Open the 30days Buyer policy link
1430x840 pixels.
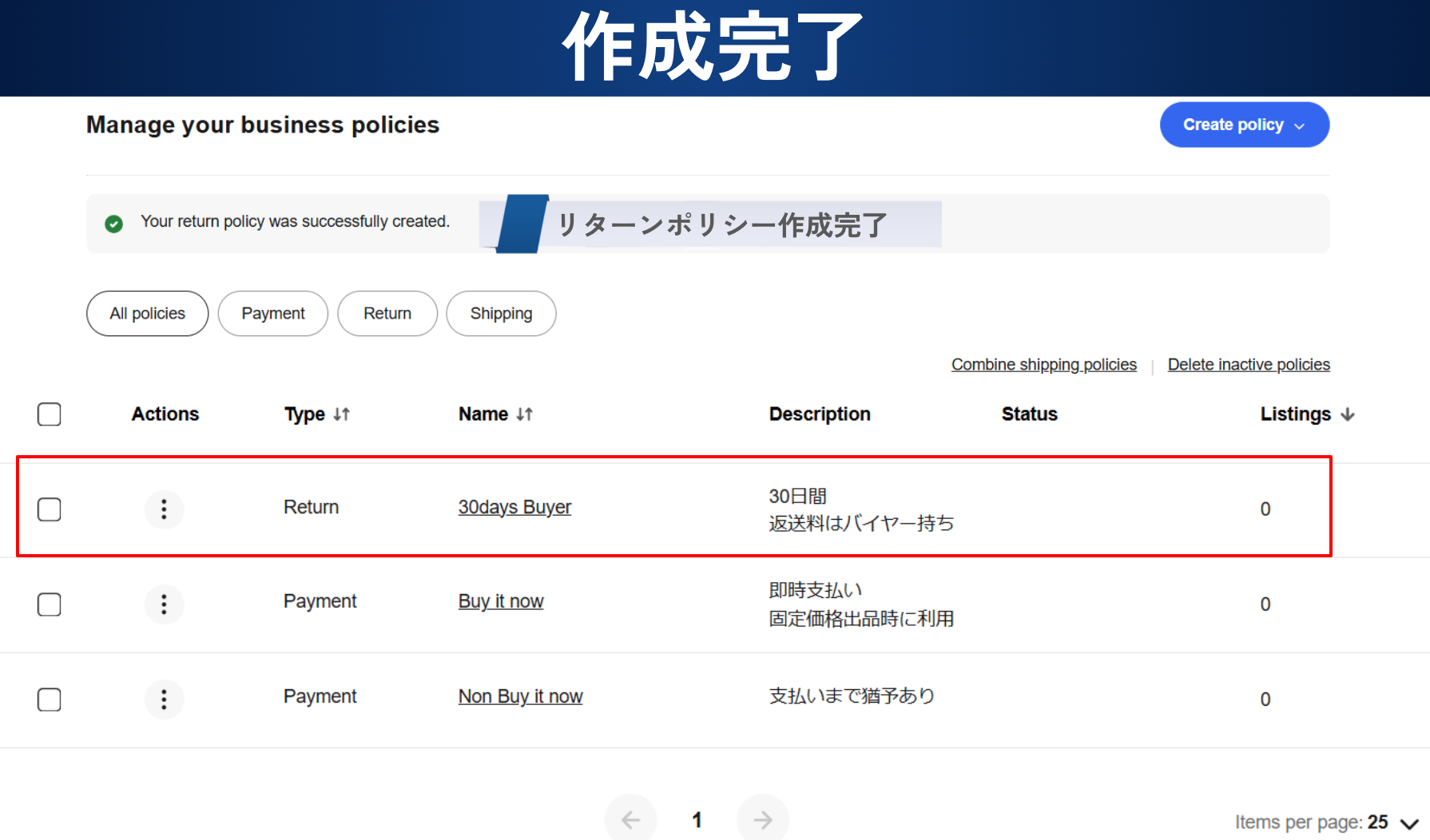[514, 507]
